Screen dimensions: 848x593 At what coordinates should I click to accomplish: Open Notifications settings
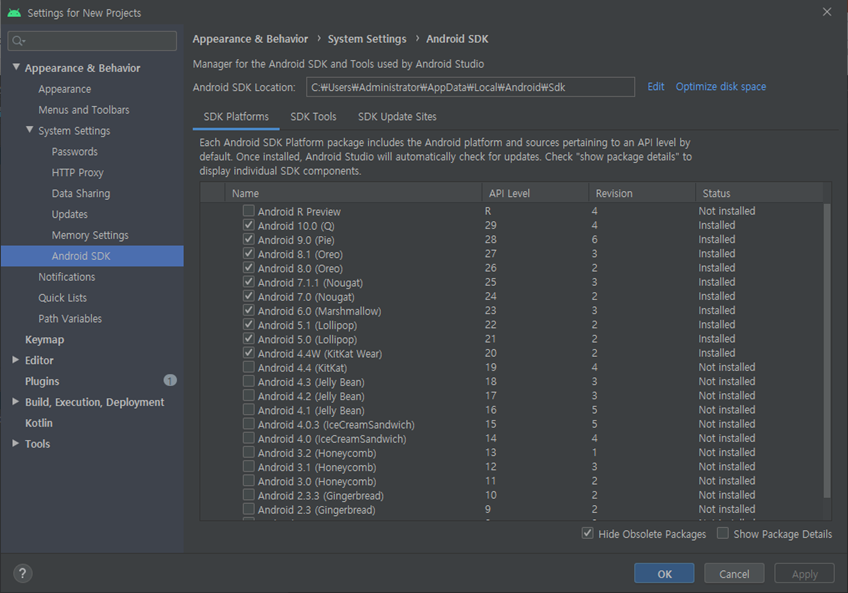[67, 277]
